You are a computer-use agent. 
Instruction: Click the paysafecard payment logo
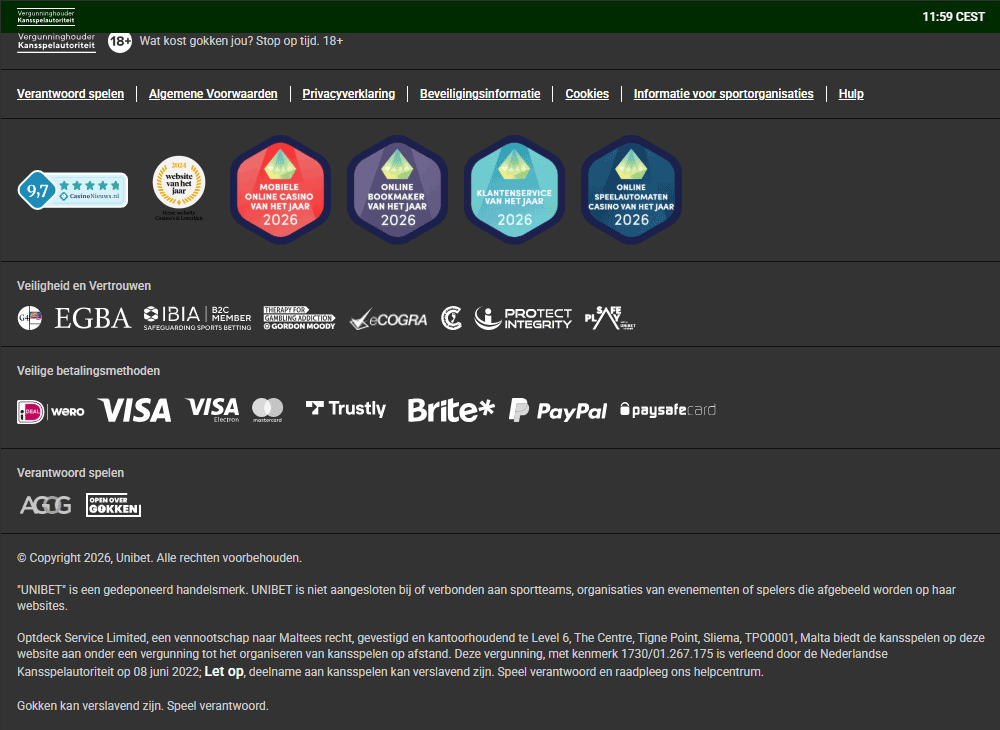coord(668,409)
